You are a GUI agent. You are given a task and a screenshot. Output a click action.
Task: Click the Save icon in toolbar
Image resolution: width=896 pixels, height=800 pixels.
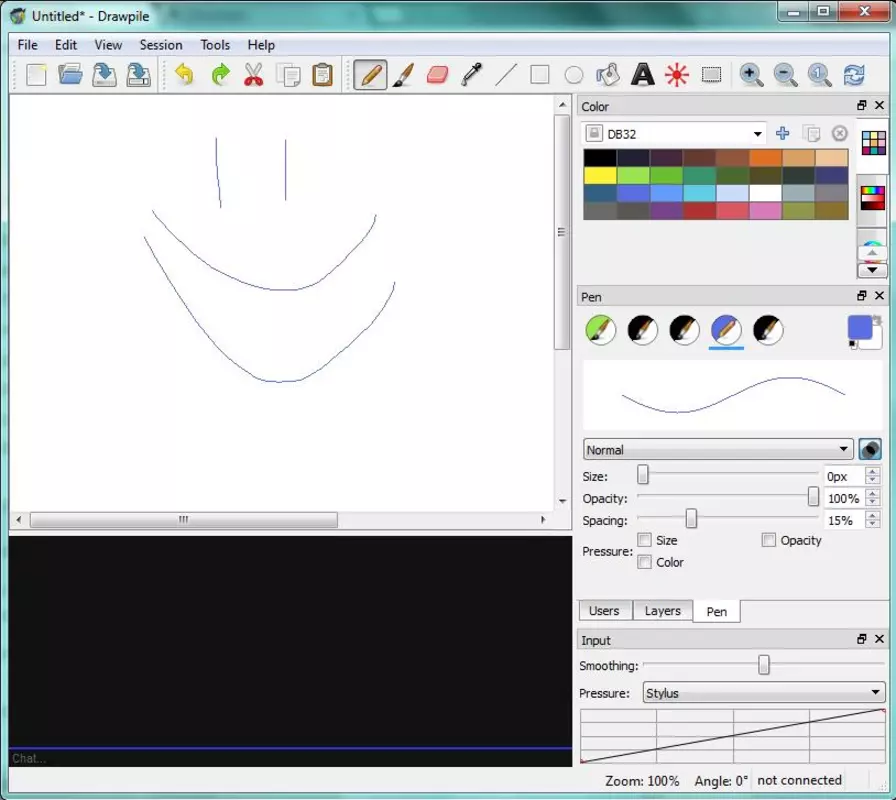104,75
